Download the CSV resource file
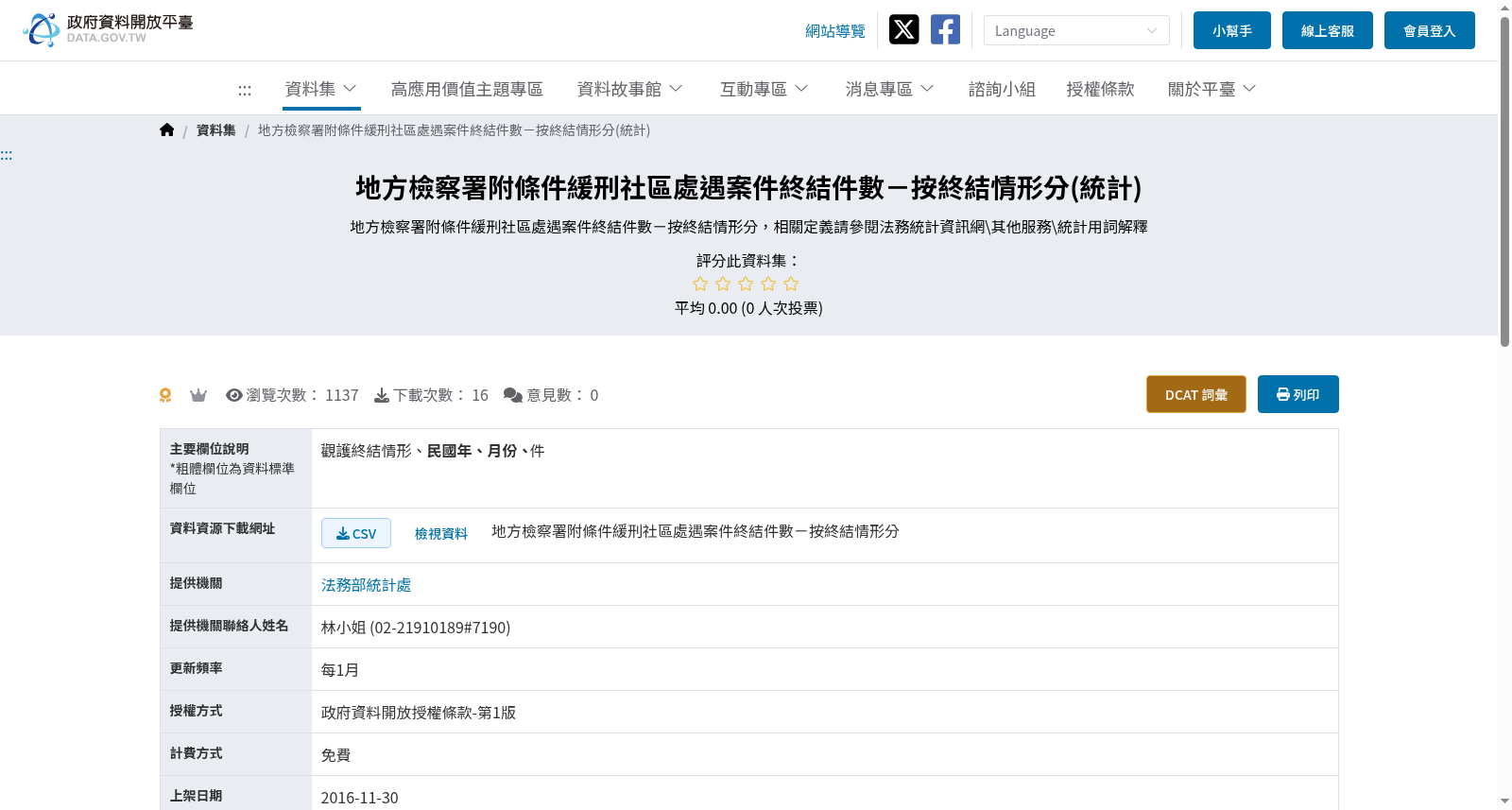The height and width of the screenshot is (810, 1512). pos(356,533)
